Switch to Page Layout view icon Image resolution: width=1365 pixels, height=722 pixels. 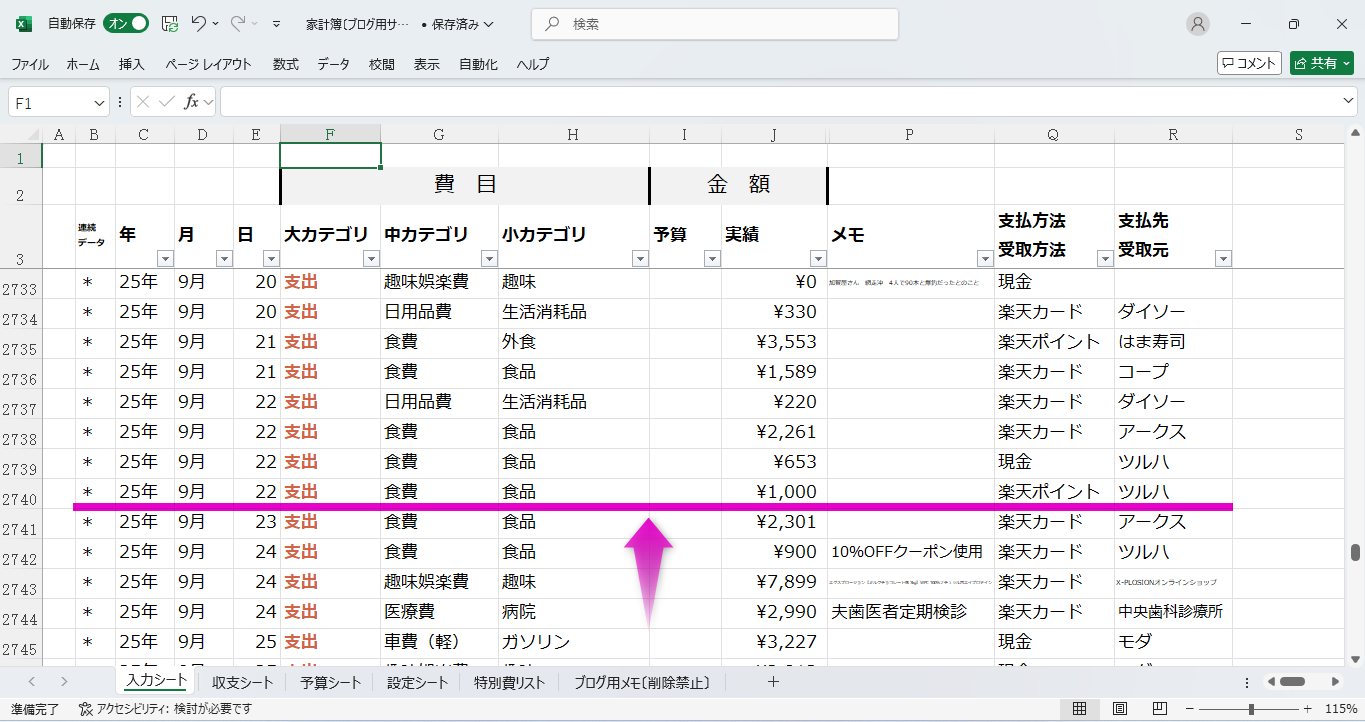pyautogui.click(x=1120, y=709)
